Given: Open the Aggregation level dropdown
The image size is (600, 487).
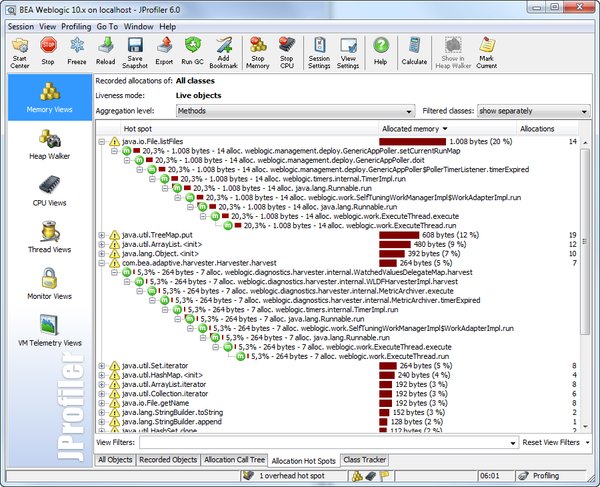Looking at the screenshot, I should 295,111.
